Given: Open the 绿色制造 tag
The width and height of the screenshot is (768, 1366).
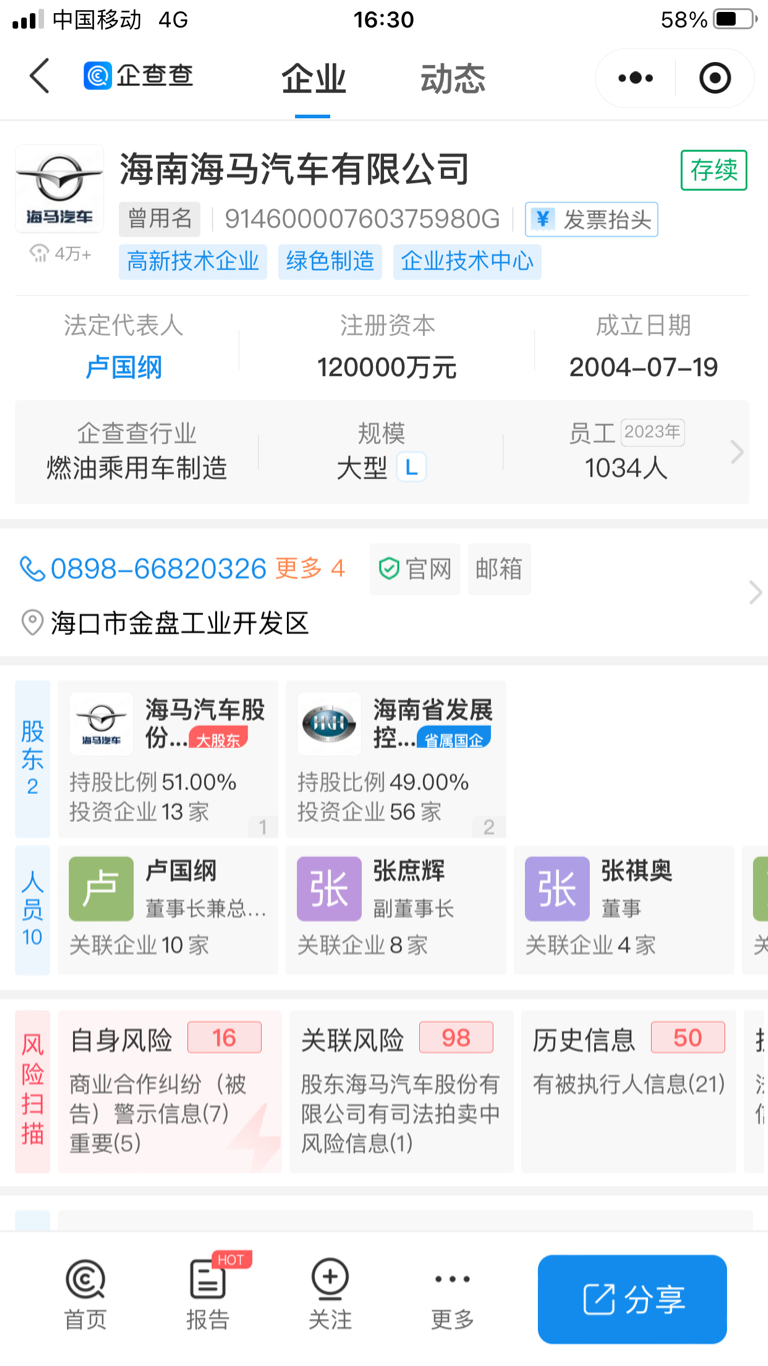Looking at the screenshot, I should (330, 262).
